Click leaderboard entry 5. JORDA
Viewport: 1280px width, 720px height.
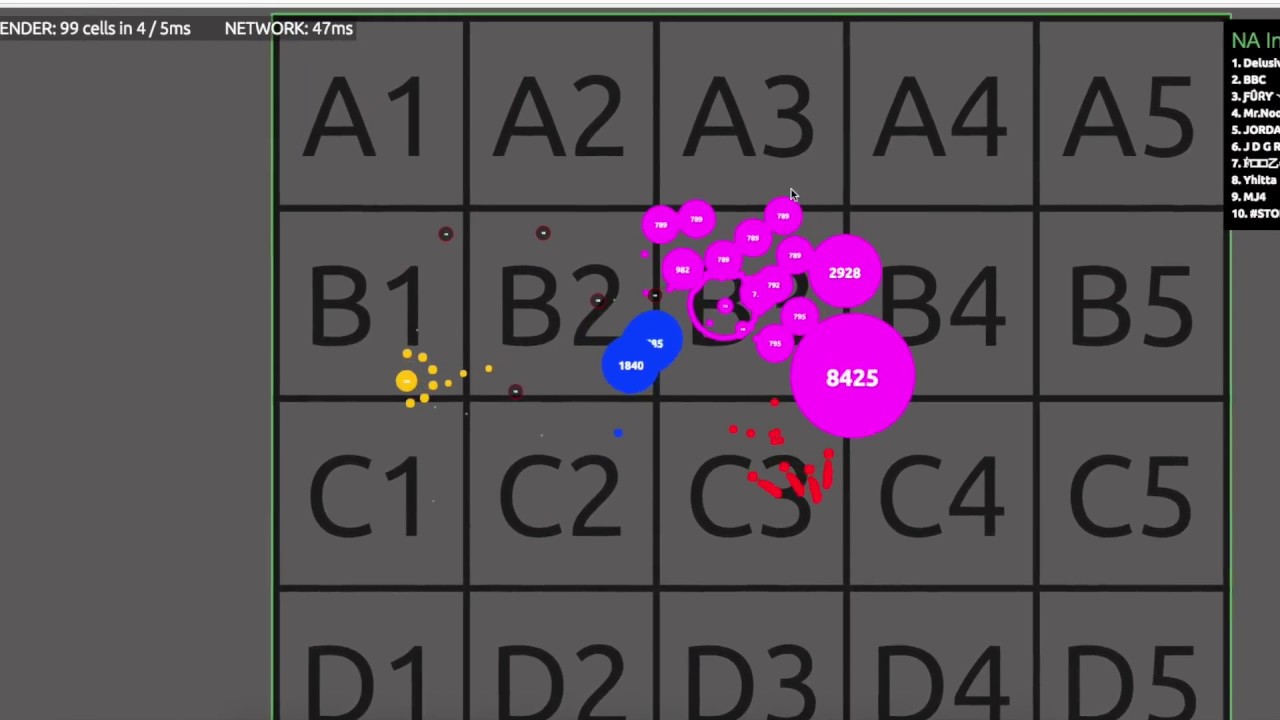click(x=1255, y=130)
